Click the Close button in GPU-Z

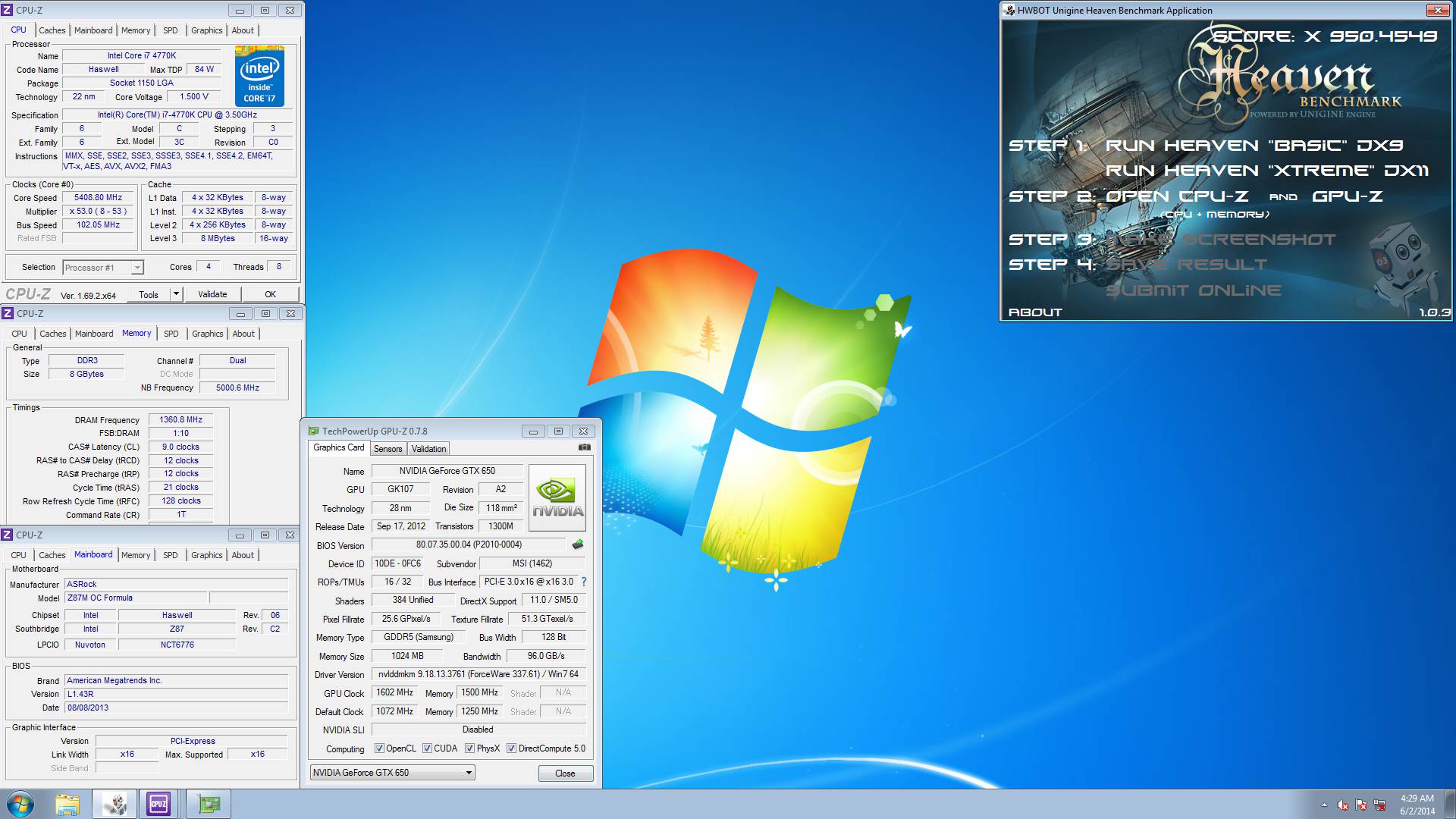coord(565,773)
